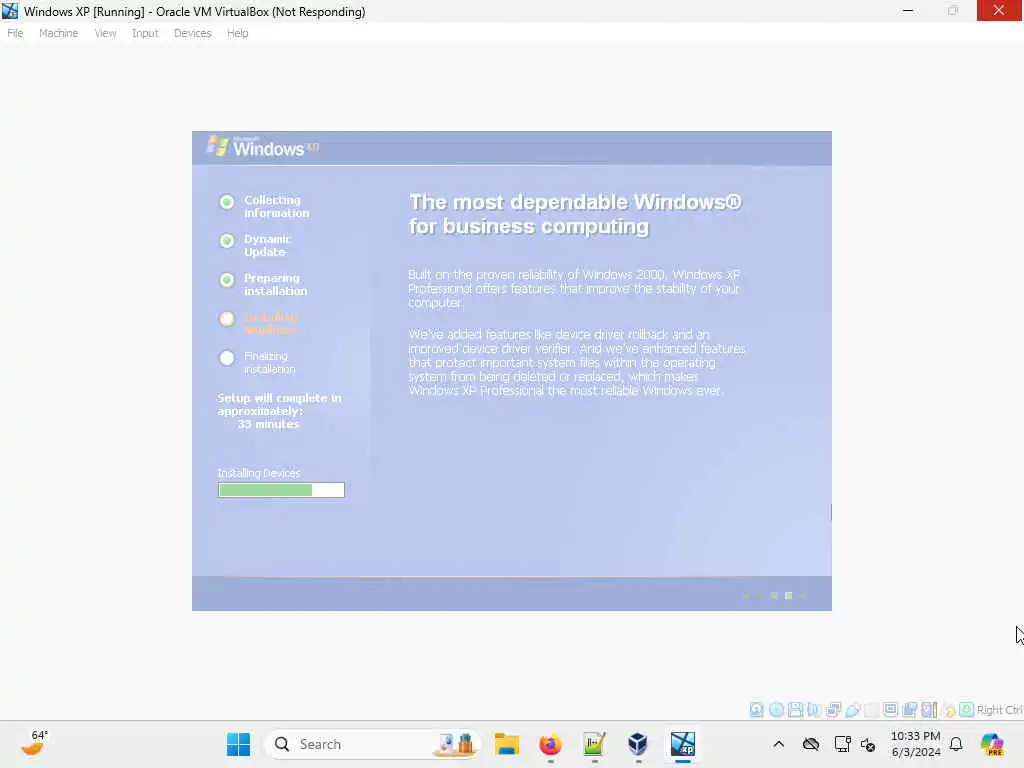Click the 'Collecting information' step text
Image resolution: width=1024 pixels, height=768 pixels.
pyautogui.click(x=277, y=206)
